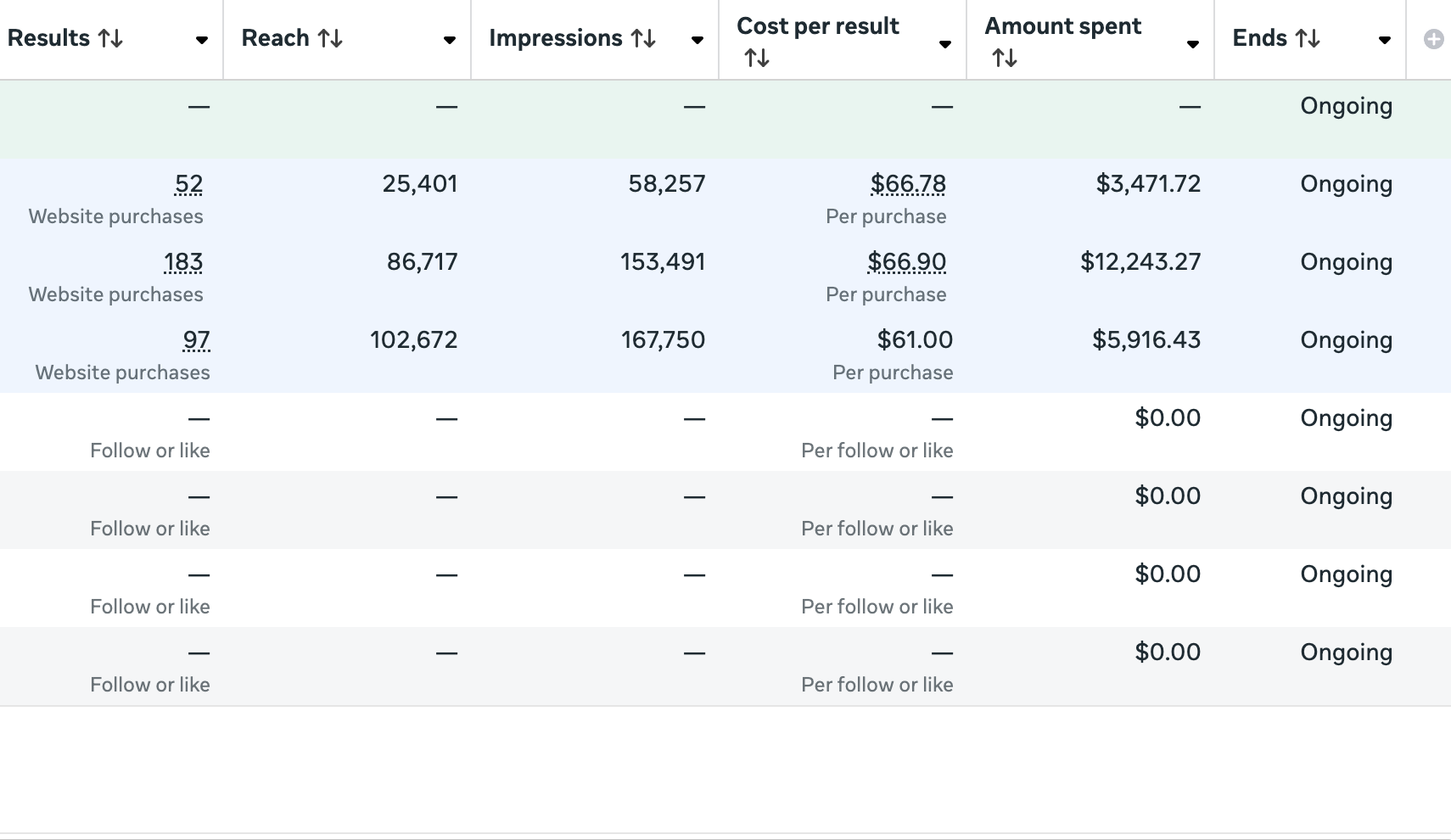1451x840 pixels.
Task: Select the $3,471.72 amount spent
Action: point(1148,184)
